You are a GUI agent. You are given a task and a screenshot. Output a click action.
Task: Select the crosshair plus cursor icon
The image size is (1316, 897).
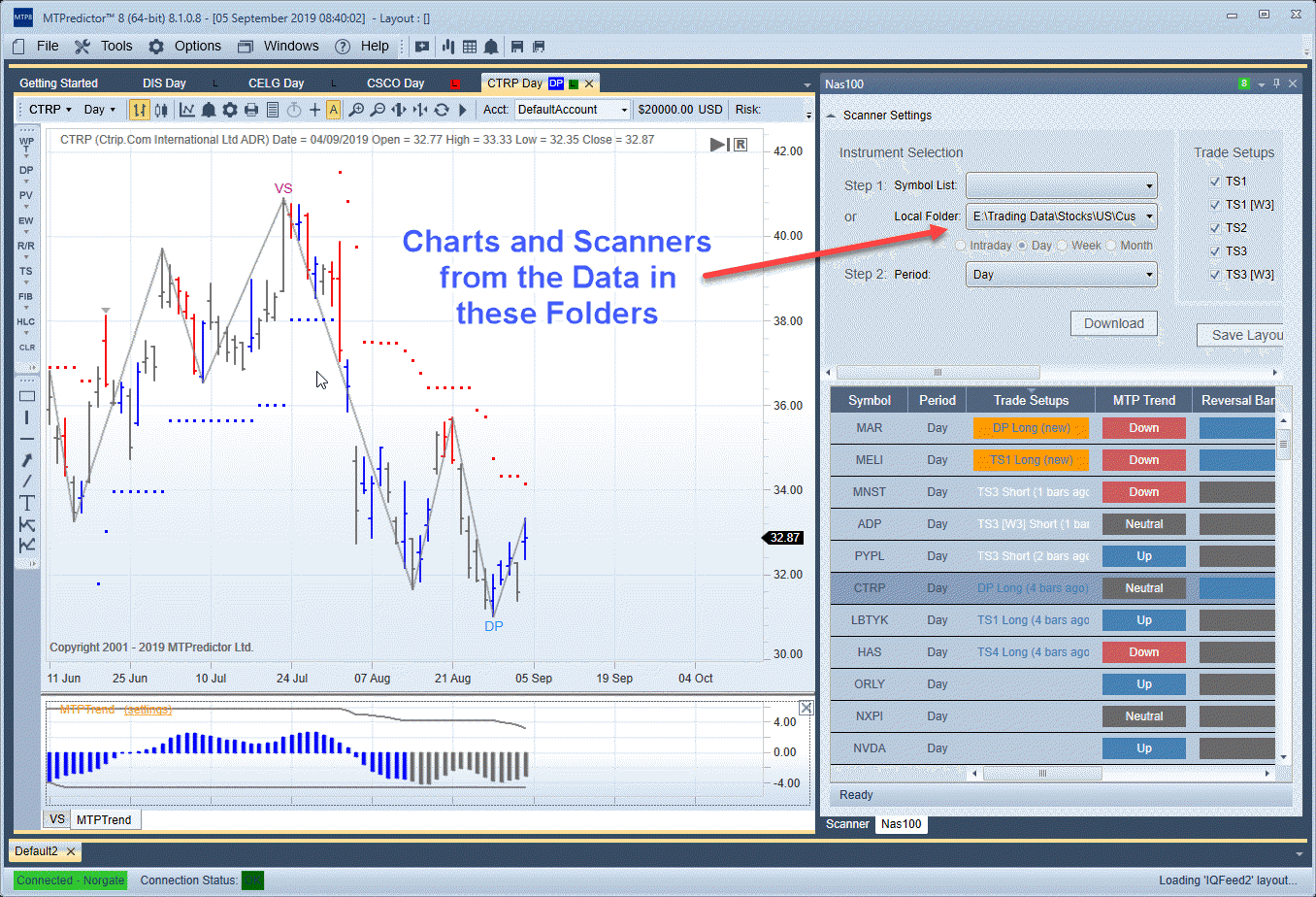click(314, 110)
